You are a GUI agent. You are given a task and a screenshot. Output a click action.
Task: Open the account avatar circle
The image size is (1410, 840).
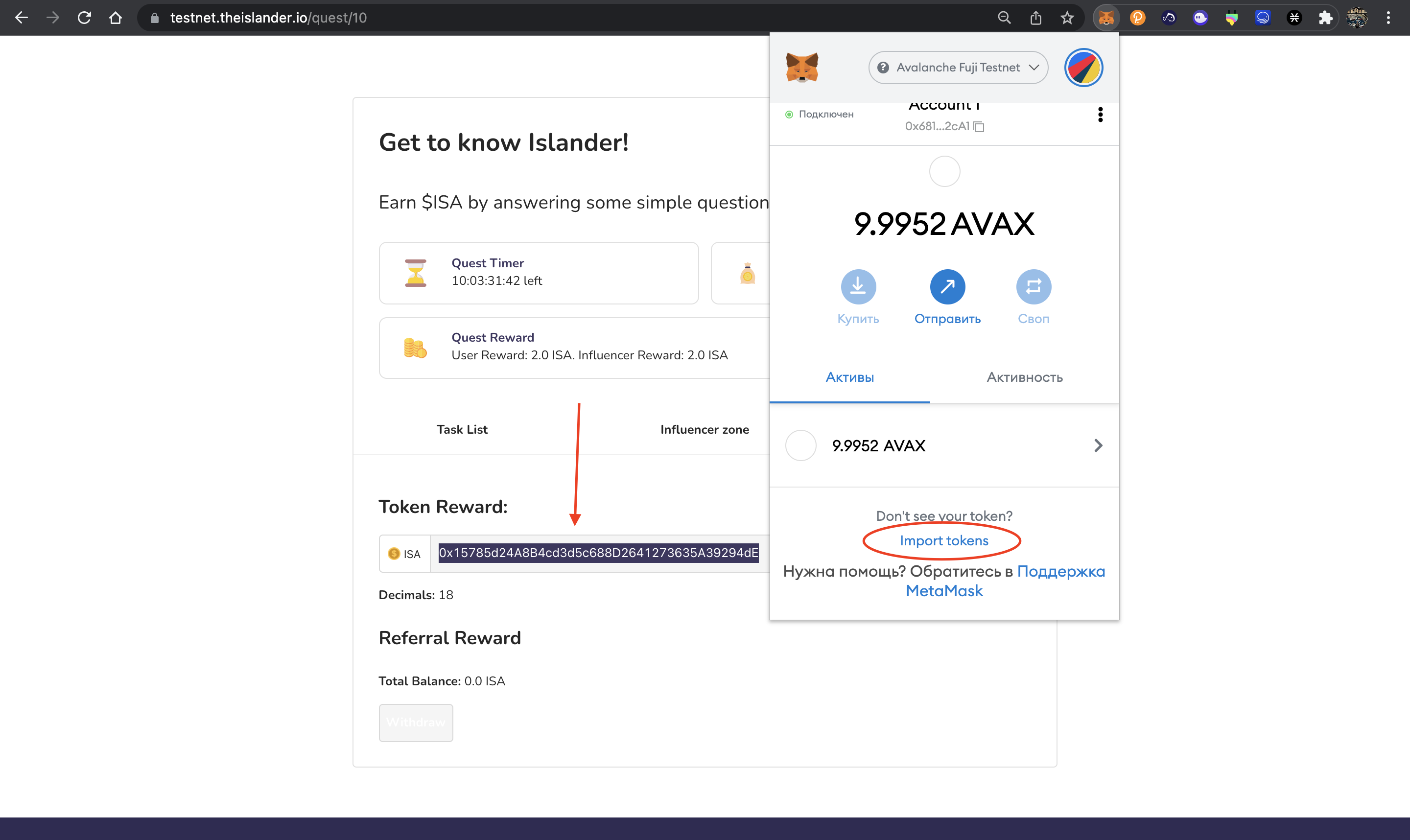(x=1083, y=68)
